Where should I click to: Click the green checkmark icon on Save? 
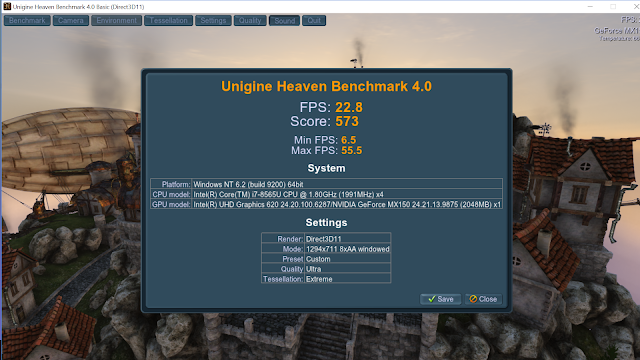(x=432, y=299)
